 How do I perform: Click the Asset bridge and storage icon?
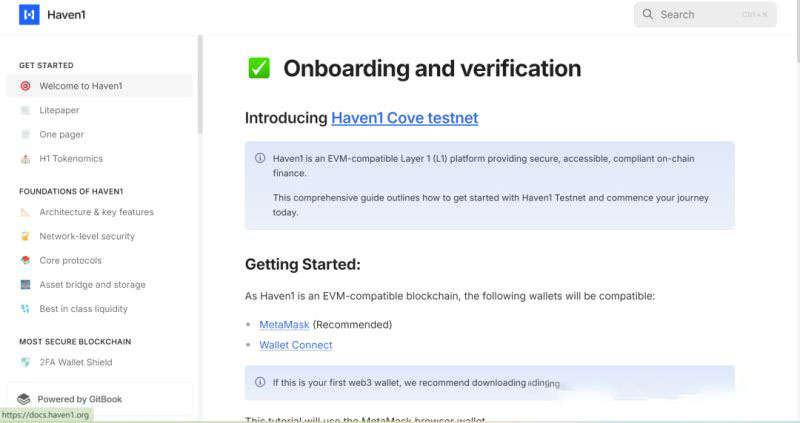point(25,285)
